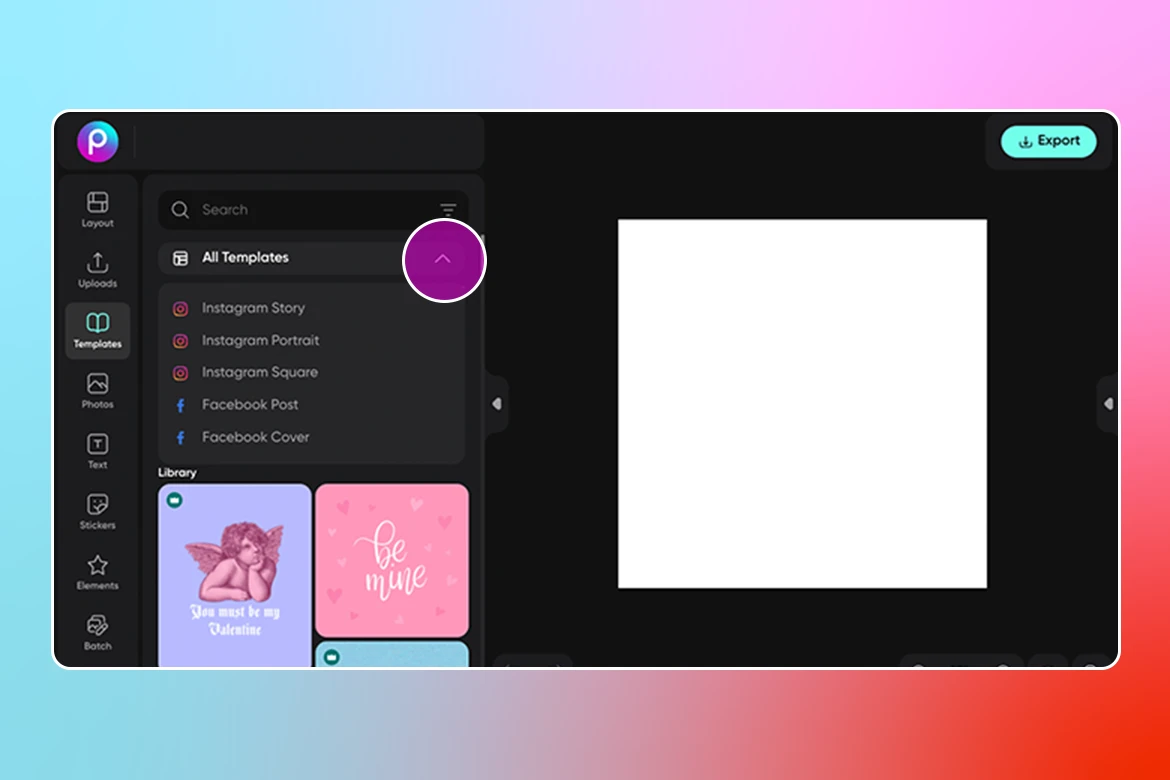Click the PicsArt logo icon
This screenshot has height=780, width=1170.
pyautogui.click(x=98, y=142)
